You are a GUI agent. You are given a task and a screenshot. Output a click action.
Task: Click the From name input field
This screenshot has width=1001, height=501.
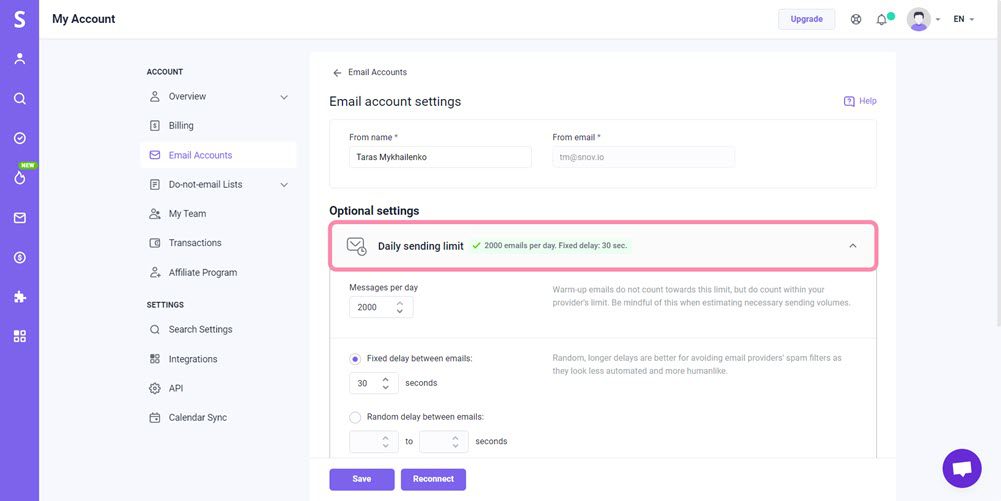pos(440,157)
